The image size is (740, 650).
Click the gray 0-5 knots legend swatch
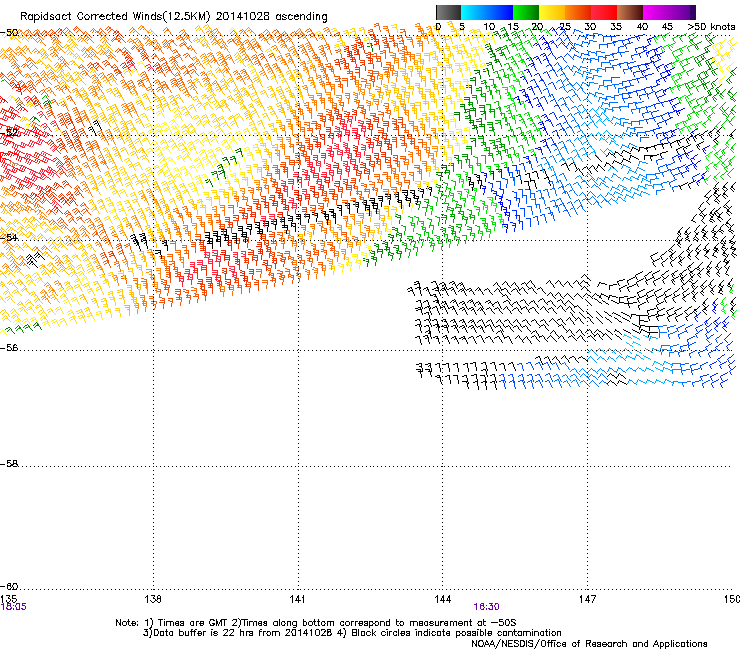pos(448,12)
